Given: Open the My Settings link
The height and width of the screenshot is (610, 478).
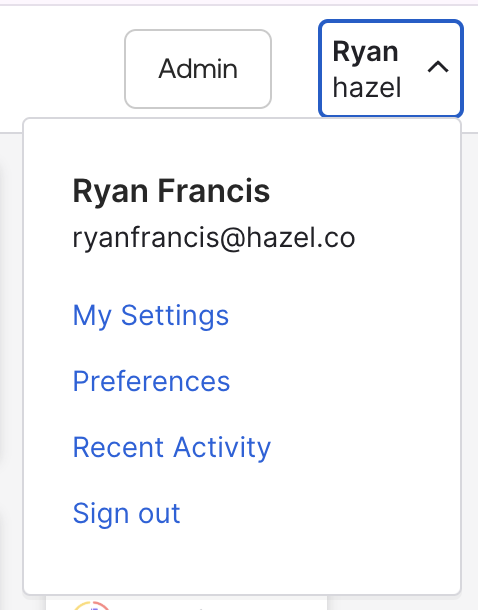Looking at the screenshot, I should tap(151, 315).
